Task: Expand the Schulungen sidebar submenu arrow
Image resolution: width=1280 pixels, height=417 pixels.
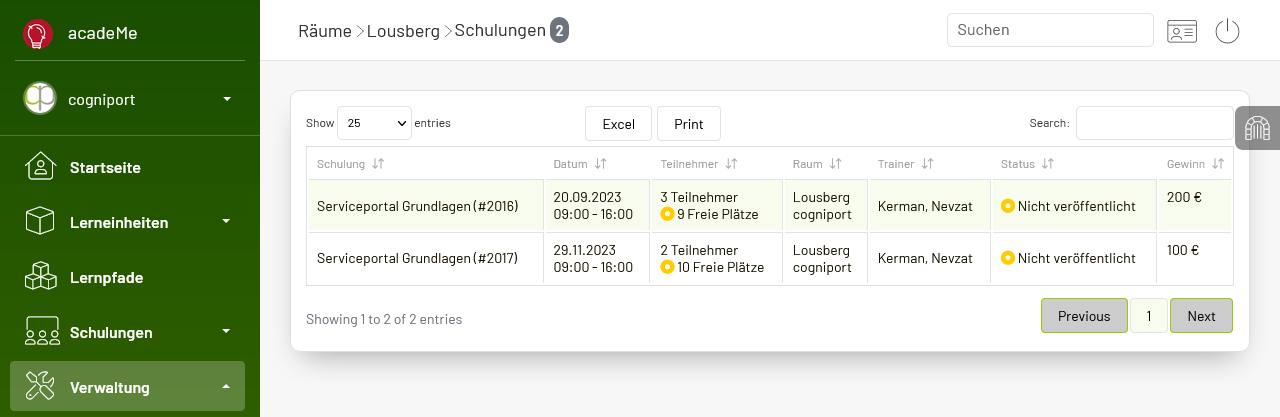Action: pos(226,331)
